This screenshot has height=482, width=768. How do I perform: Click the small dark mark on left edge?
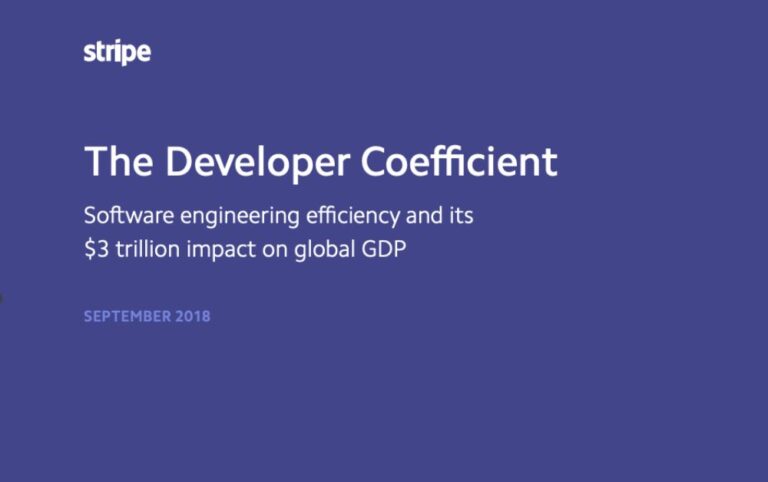point(1,296)
